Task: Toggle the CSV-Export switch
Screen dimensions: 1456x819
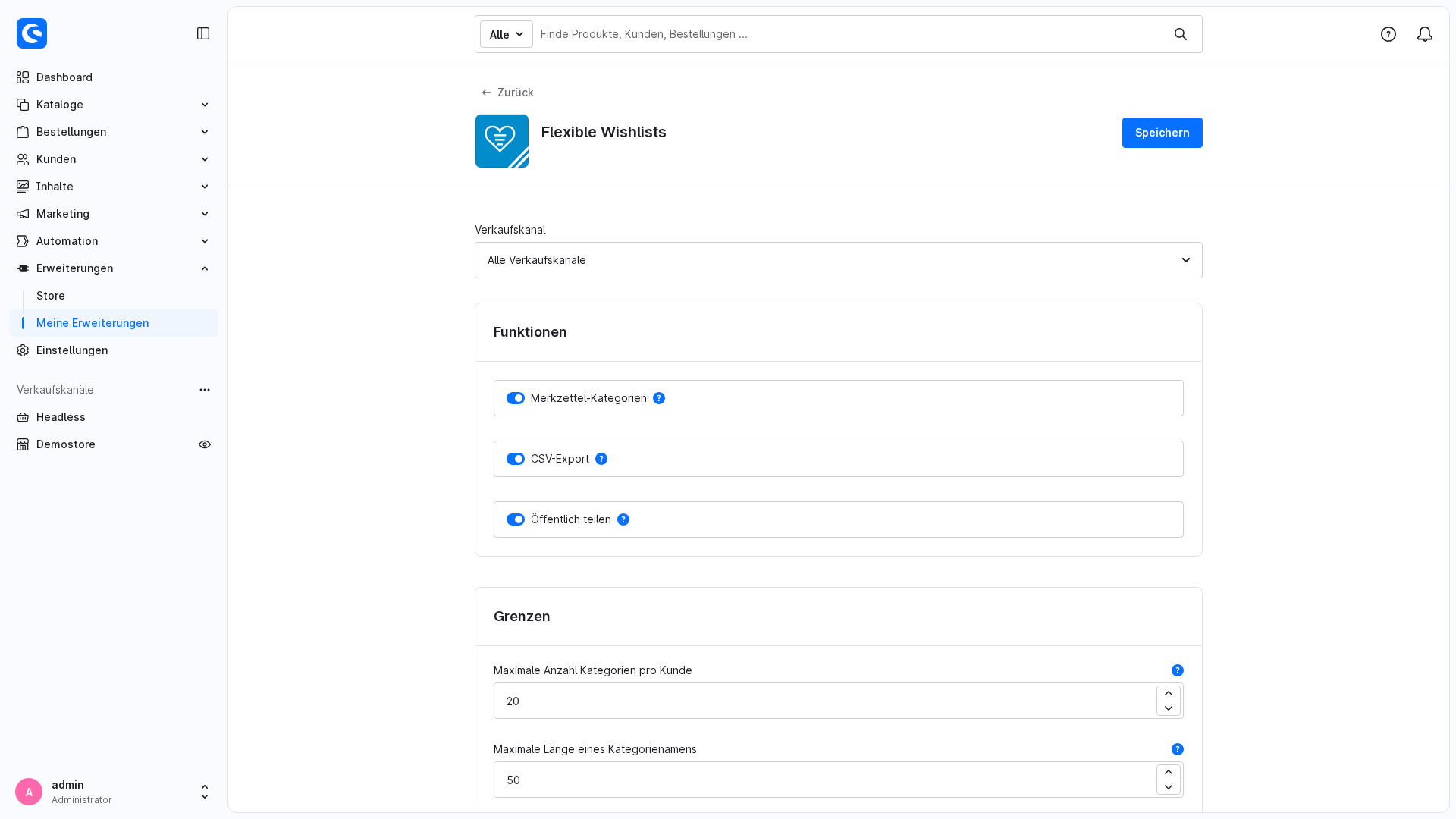Action: point(516,459)
